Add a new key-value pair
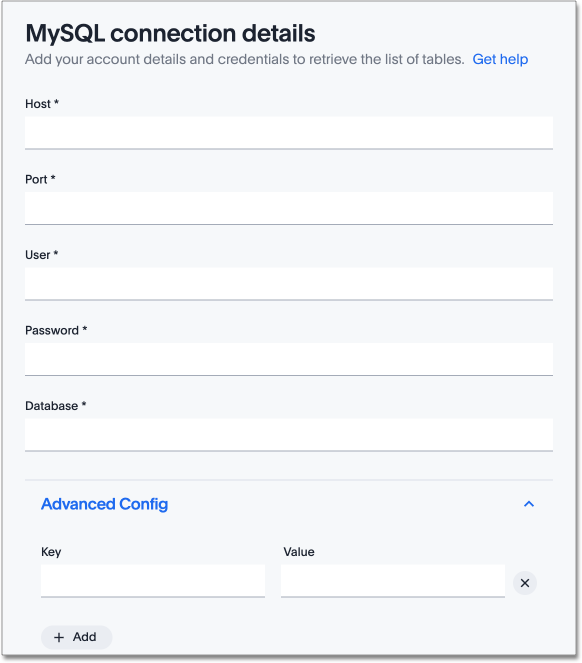 77,637
